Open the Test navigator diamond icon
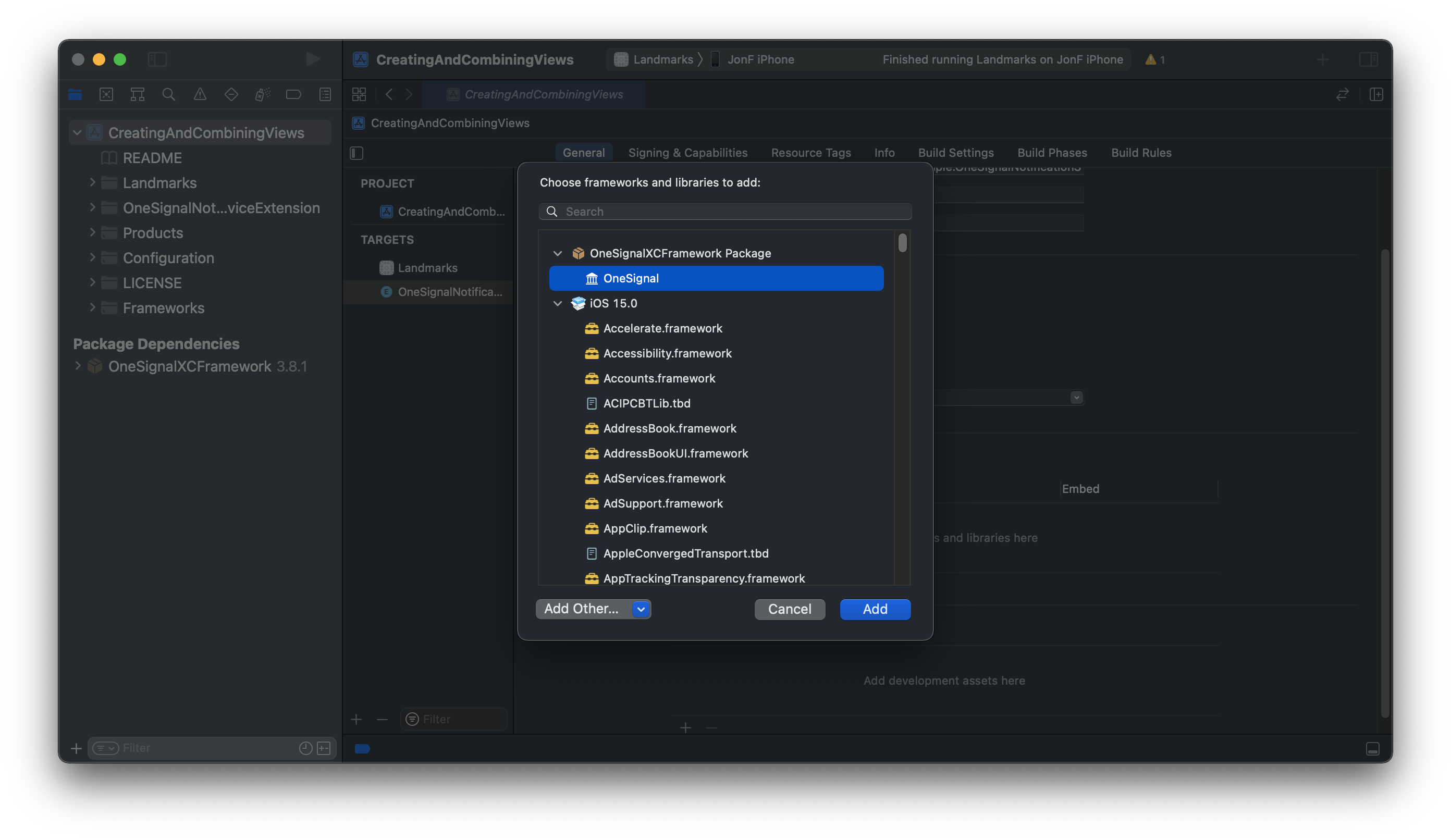 click(x=231, y=94)
